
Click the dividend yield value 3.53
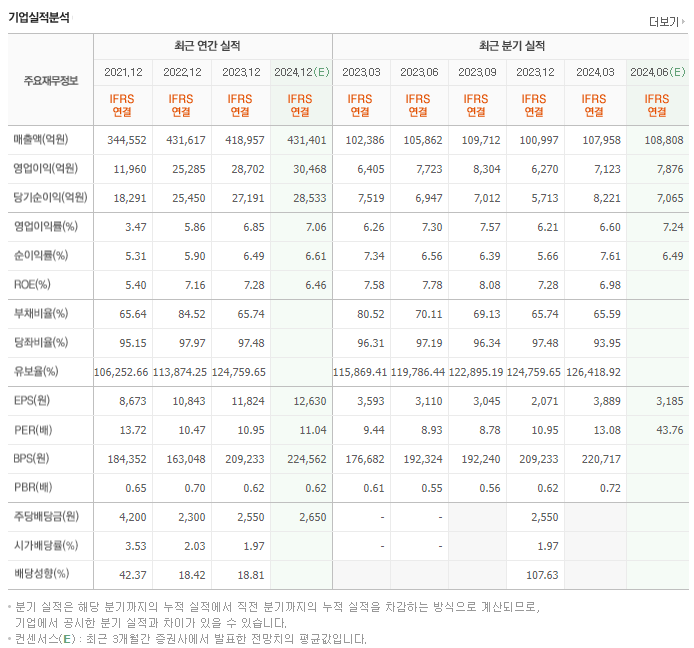click(x=135, y=546)
